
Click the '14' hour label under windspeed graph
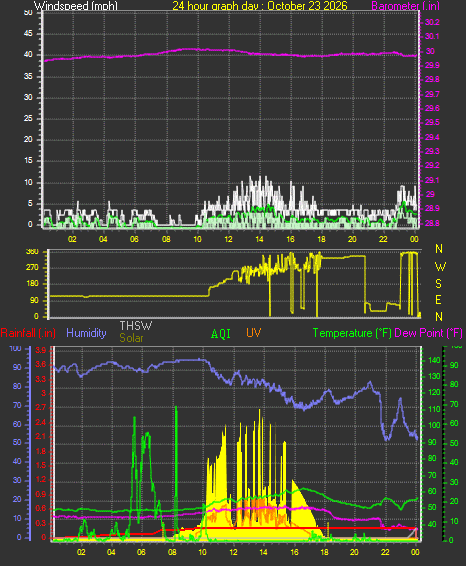(x=260, y=239)
